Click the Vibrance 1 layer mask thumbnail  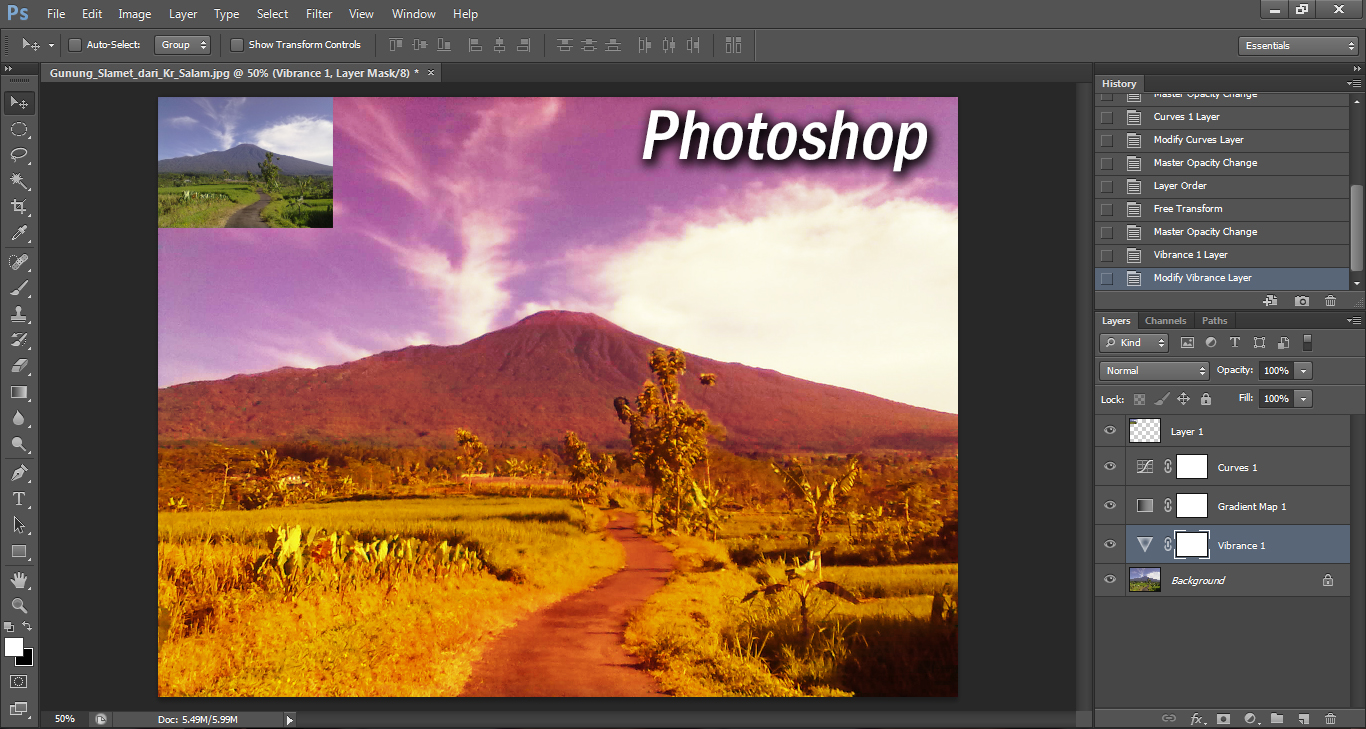[1191, 544]
